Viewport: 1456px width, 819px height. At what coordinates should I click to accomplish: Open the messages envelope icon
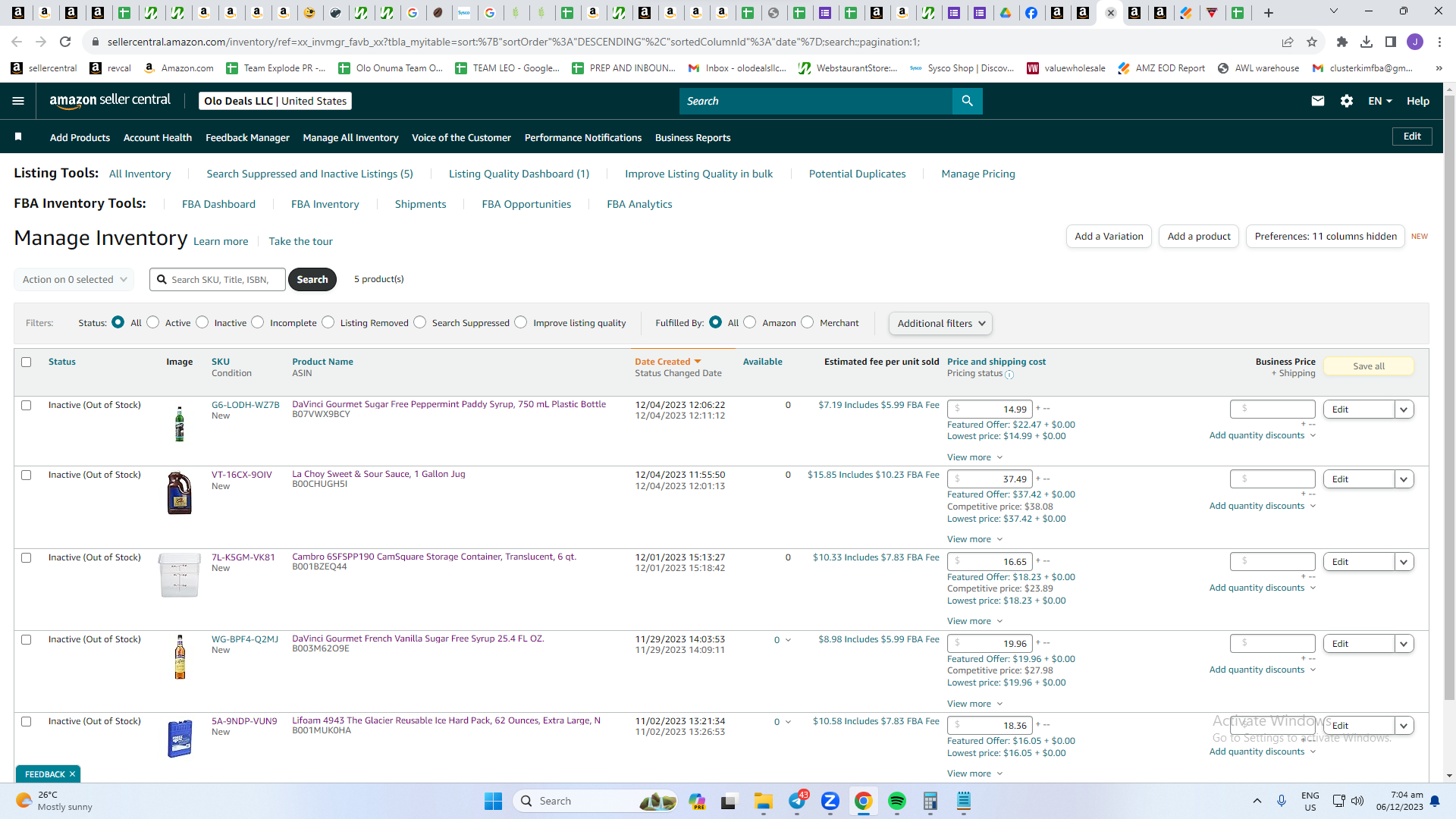click(1318, 101)
